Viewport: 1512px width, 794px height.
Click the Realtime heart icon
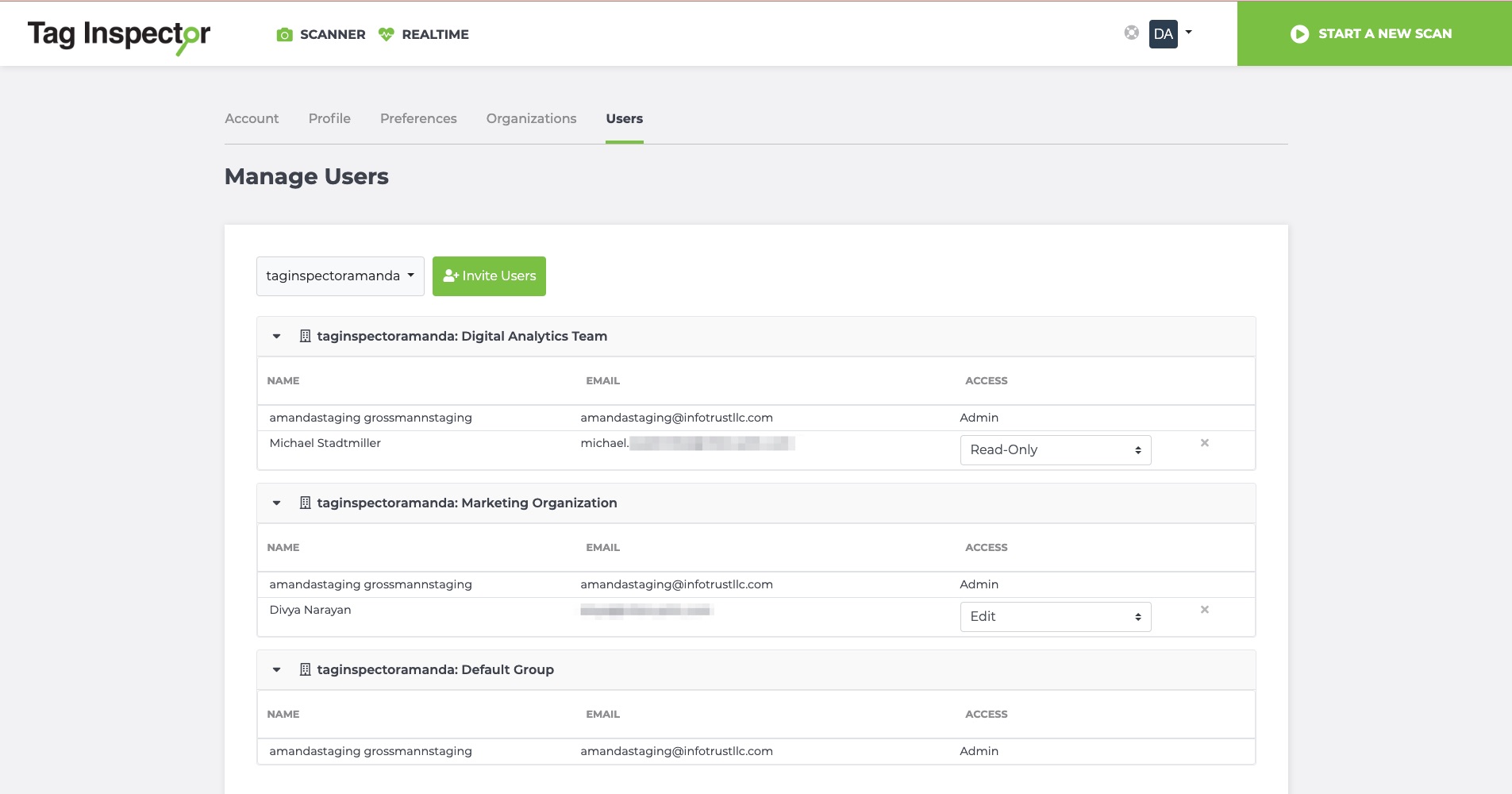tap(387, 34)
